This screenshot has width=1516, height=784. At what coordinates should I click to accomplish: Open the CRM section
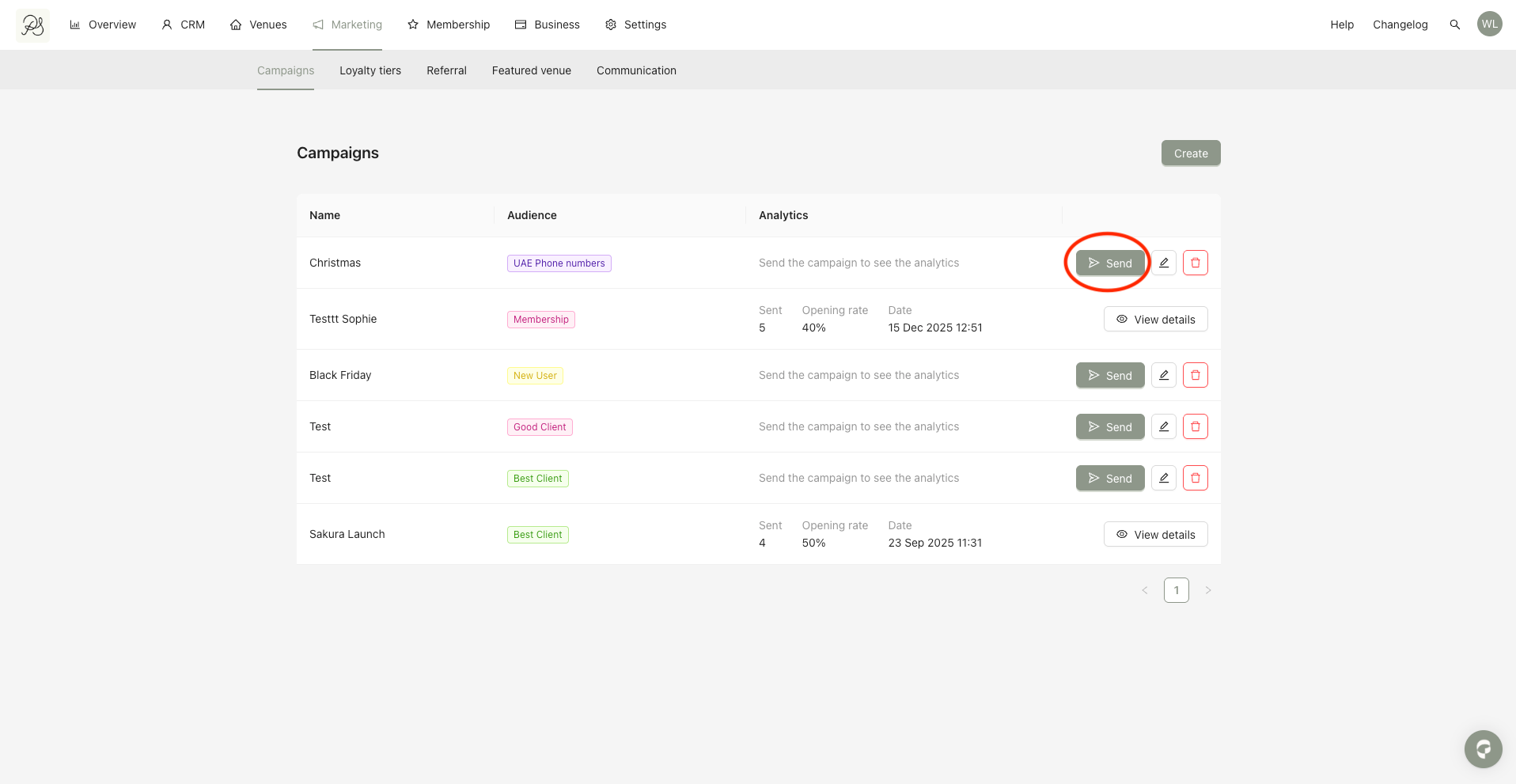[x=184, y=25]
